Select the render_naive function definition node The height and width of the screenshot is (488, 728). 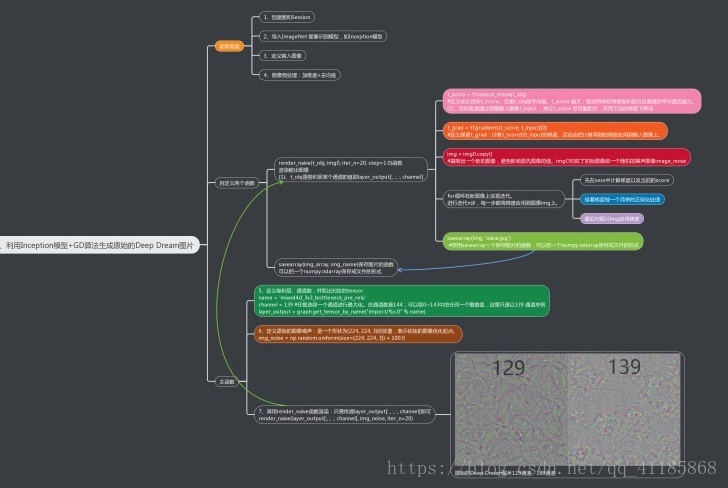point(351,169)
